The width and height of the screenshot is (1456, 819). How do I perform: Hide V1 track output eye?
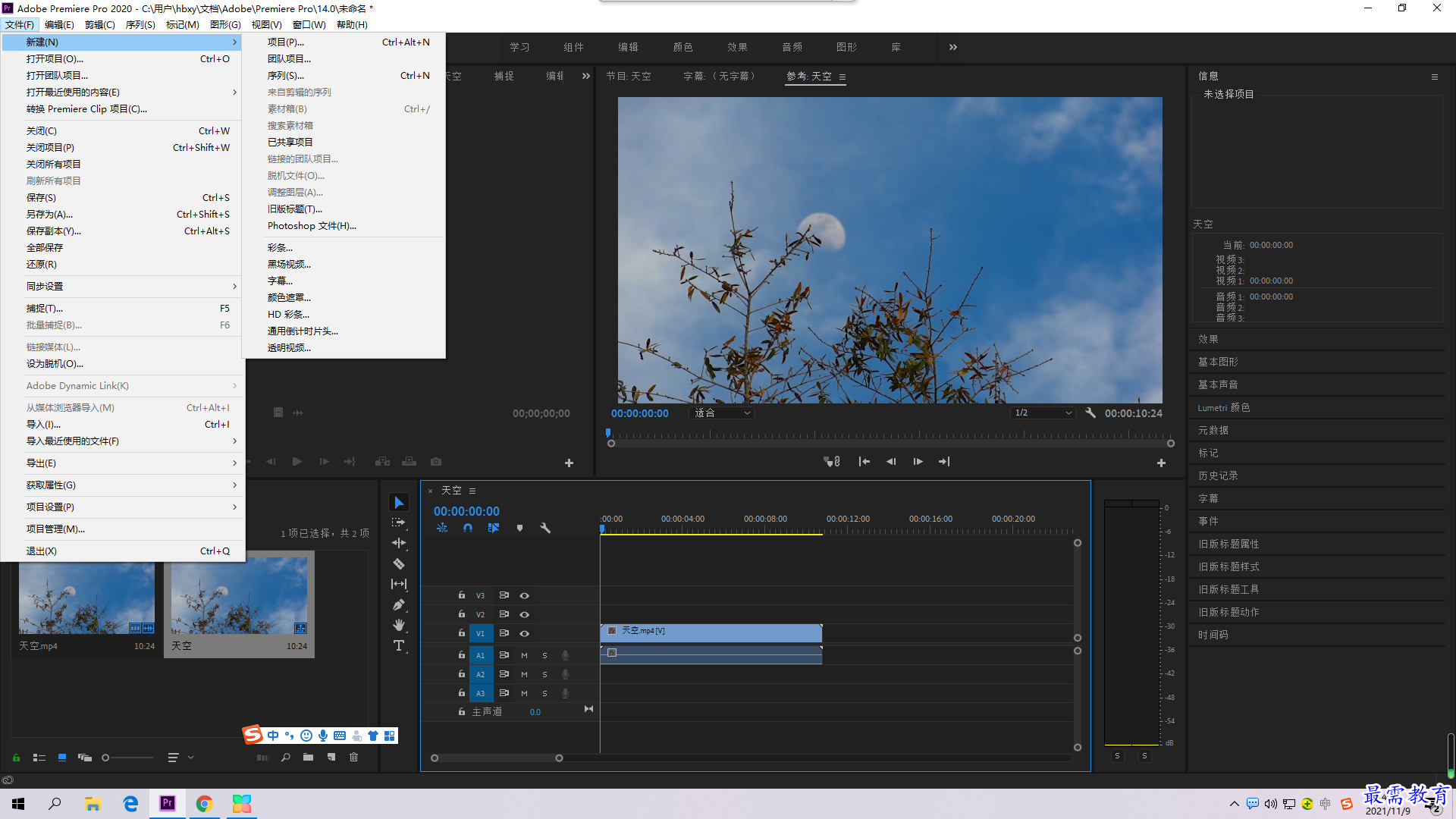tap(524, 633)
